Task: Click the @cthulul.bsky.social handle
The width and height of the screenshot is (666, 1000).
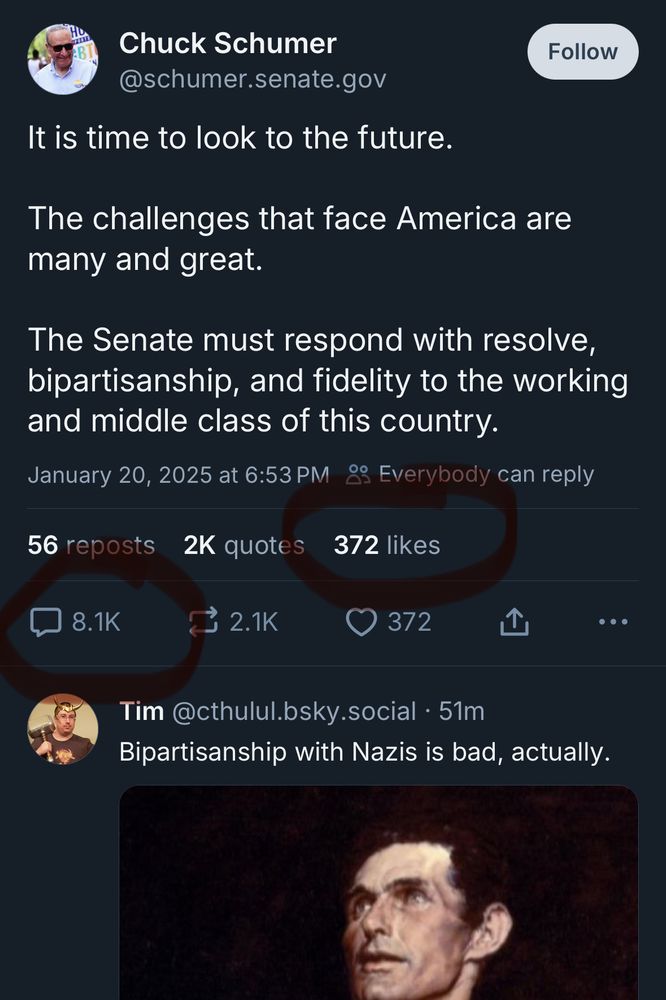Action: (x=294, y=711)
